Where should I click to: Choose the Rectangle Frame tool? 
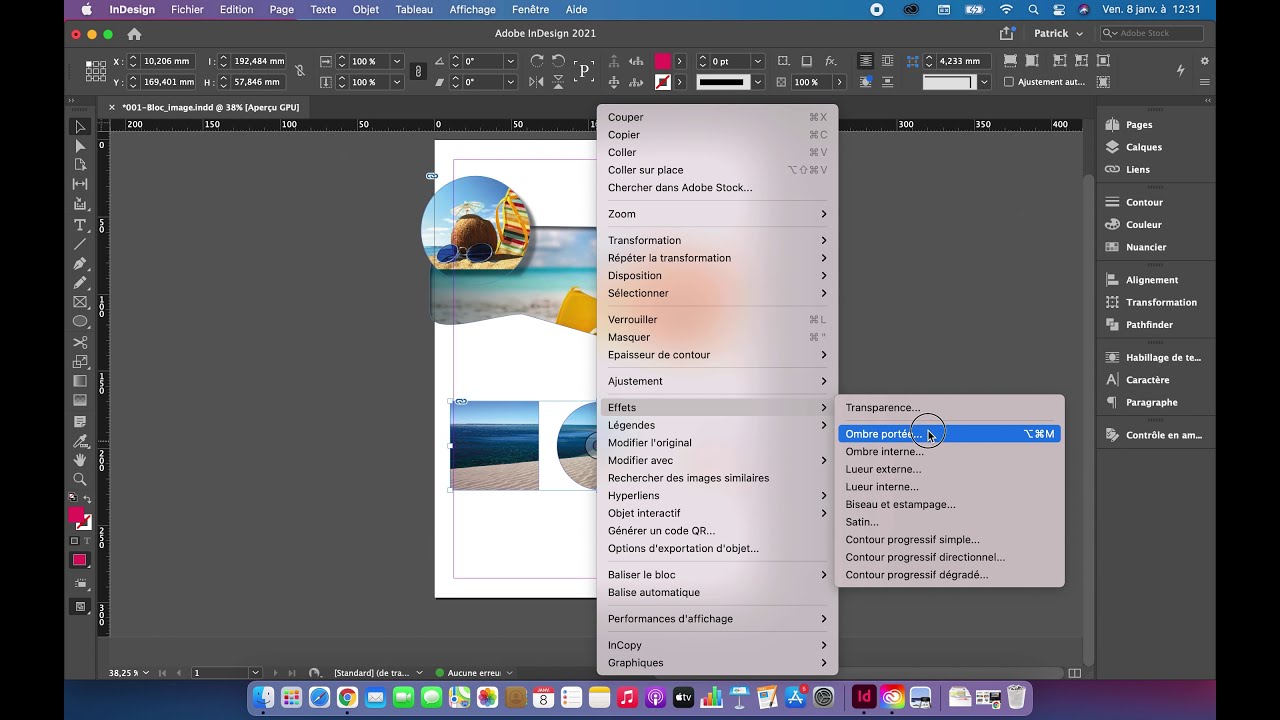(x=80, y=302)
